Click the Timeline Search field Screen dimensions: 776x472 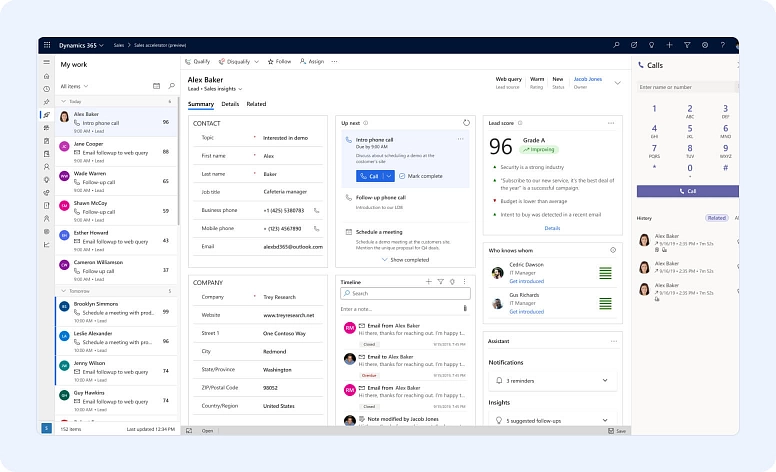(x=405, y=293)
